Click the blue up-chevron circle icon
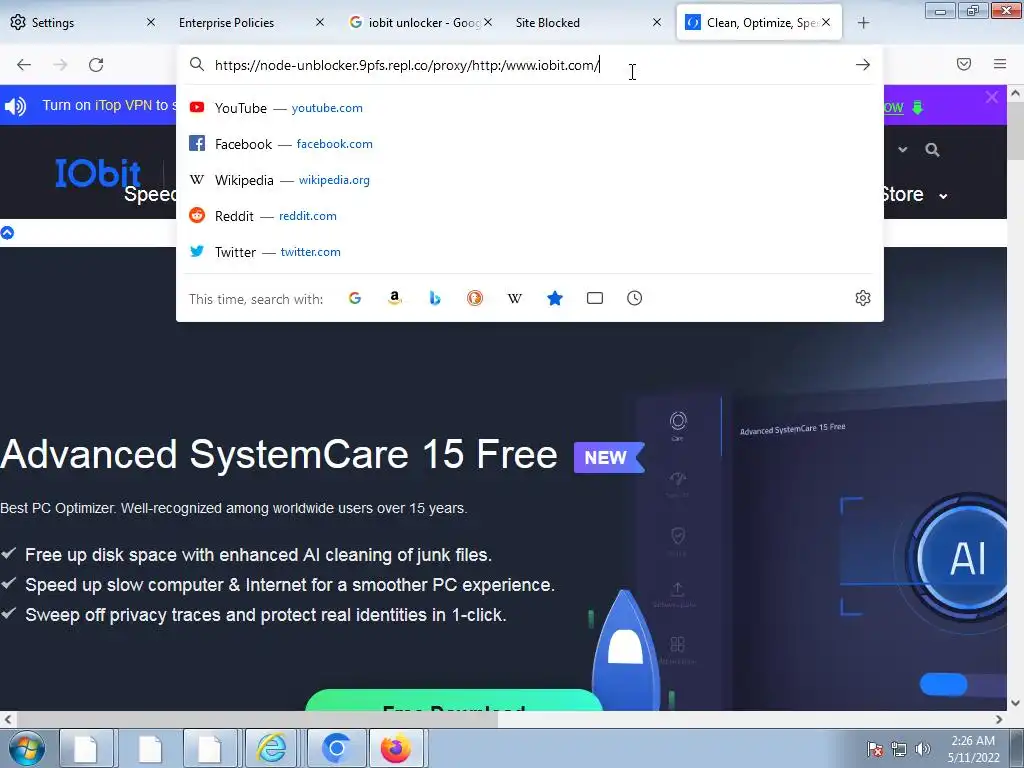 (7, 232)
